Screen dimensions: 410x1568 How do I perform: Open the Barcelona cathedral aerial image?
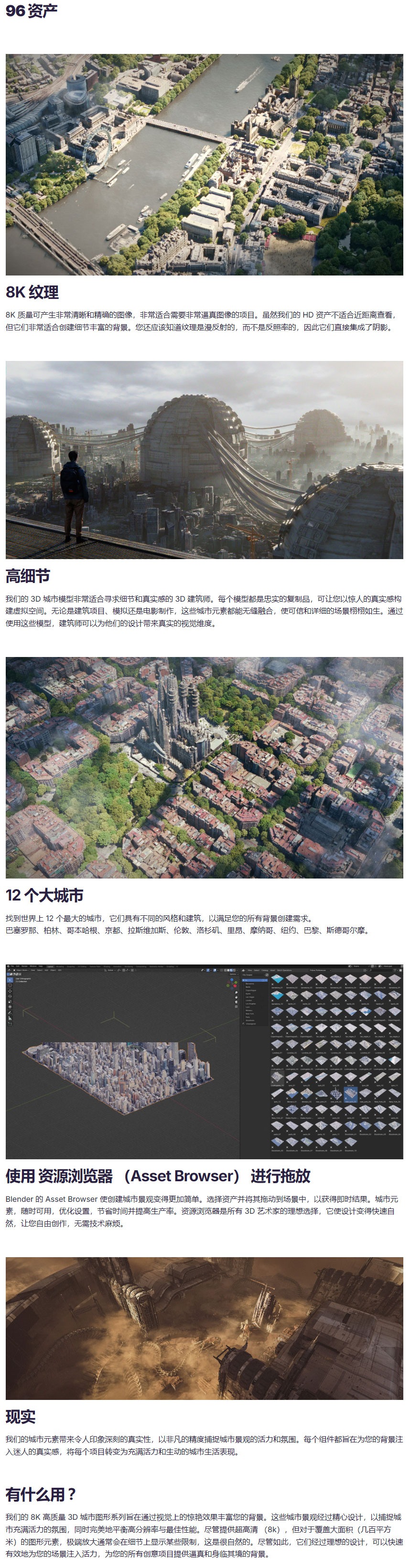204,768
